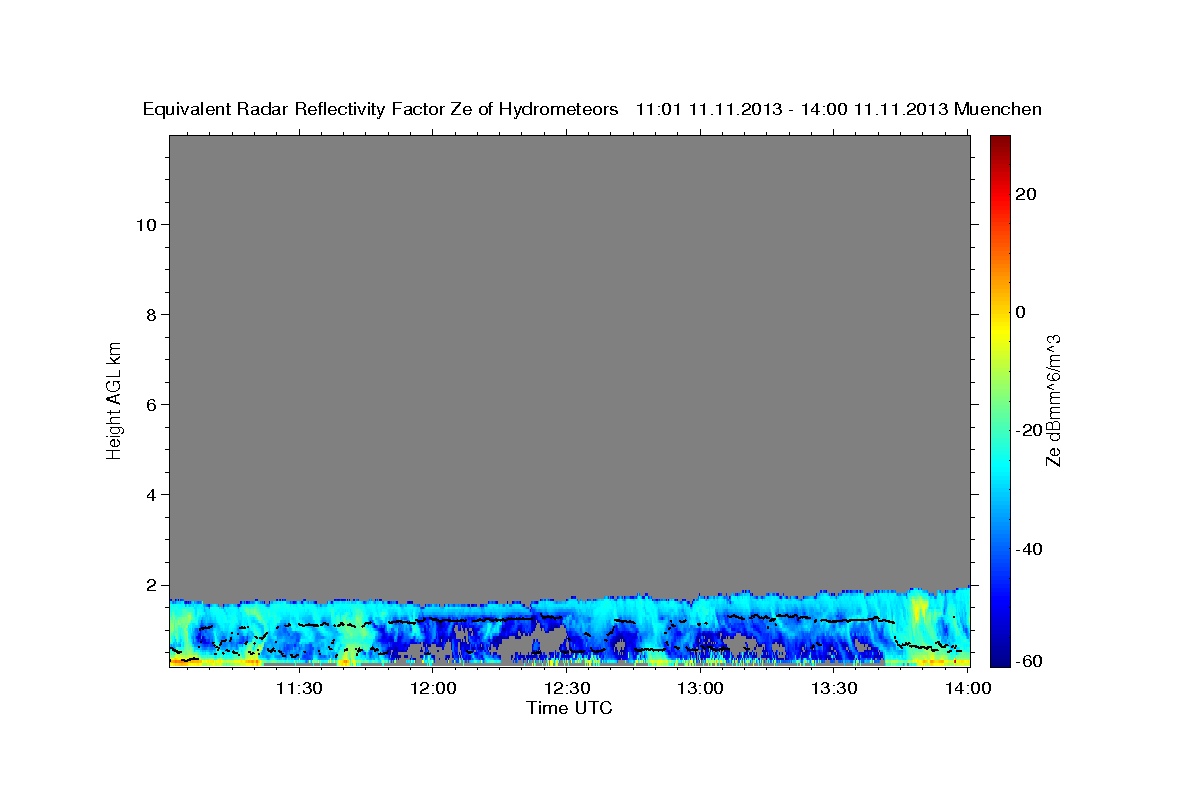The width and height of the screenshot is (1200, 800).
Task: Click the 13:30 time tick label
Action: point(835,688)
